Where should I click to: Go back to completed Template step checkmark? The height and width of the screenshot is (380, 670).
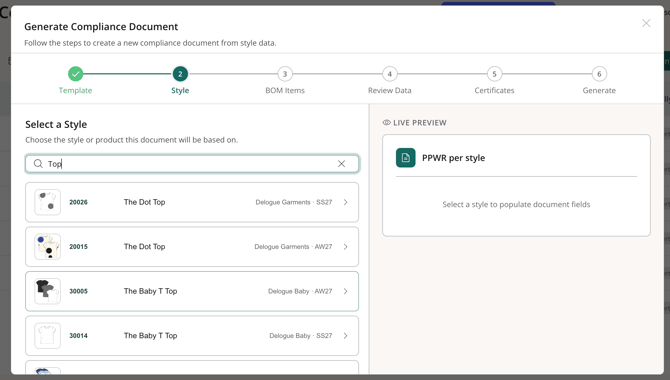click(x=76, y=74)
